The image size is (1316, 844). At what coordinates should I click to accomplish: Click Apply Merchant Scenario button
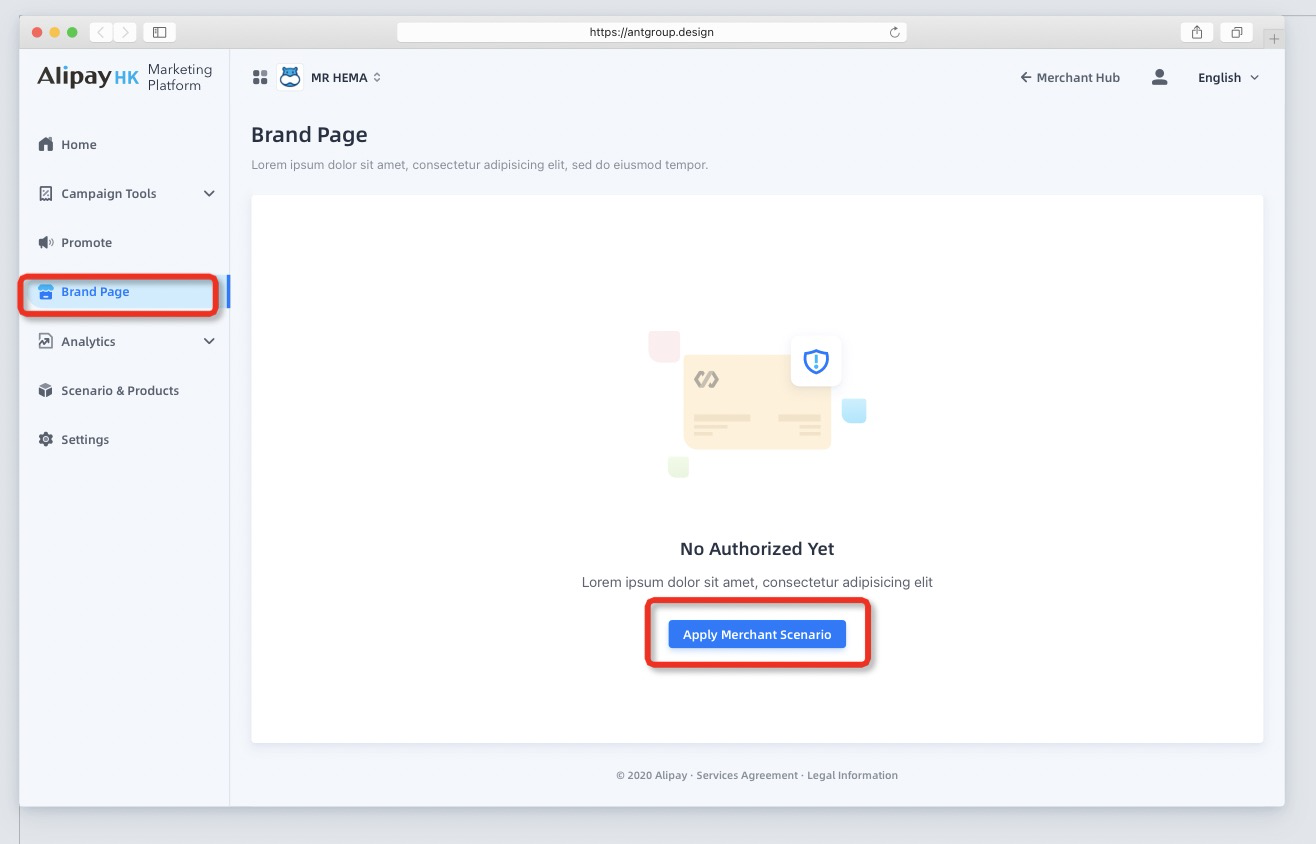(x=757, y=635)
